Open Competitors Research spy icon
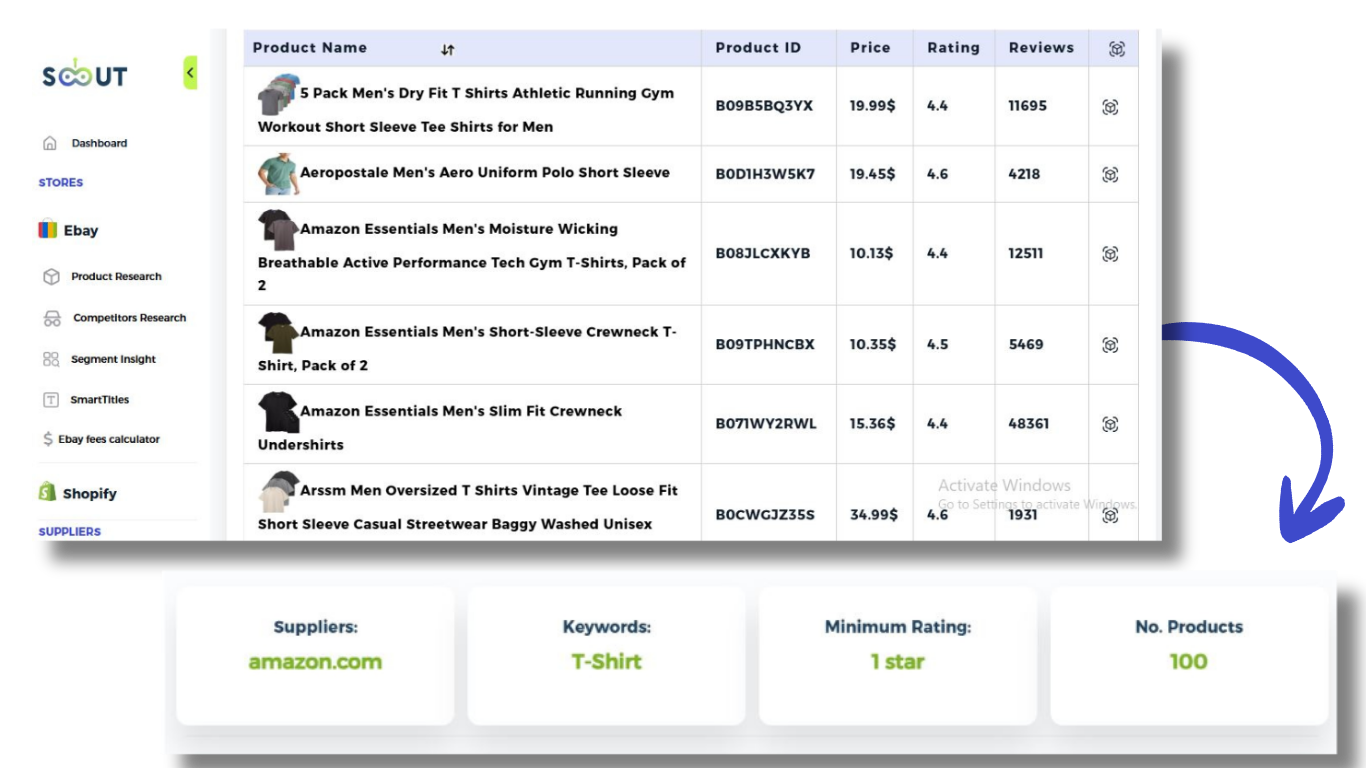This screenshot has height=768, width=1366. (x=52, y=318)
